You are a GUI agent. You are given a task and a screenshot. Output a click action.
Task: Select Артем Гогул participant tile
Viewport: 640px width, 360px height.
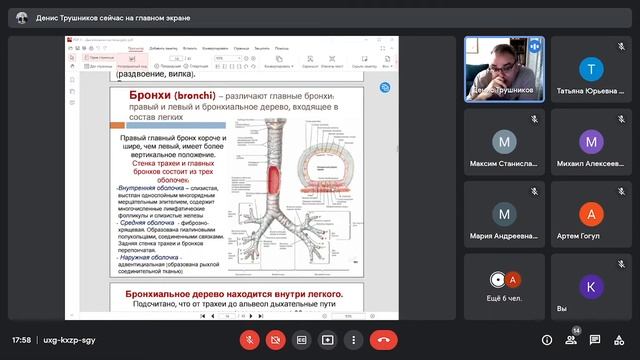click(591, 214)
